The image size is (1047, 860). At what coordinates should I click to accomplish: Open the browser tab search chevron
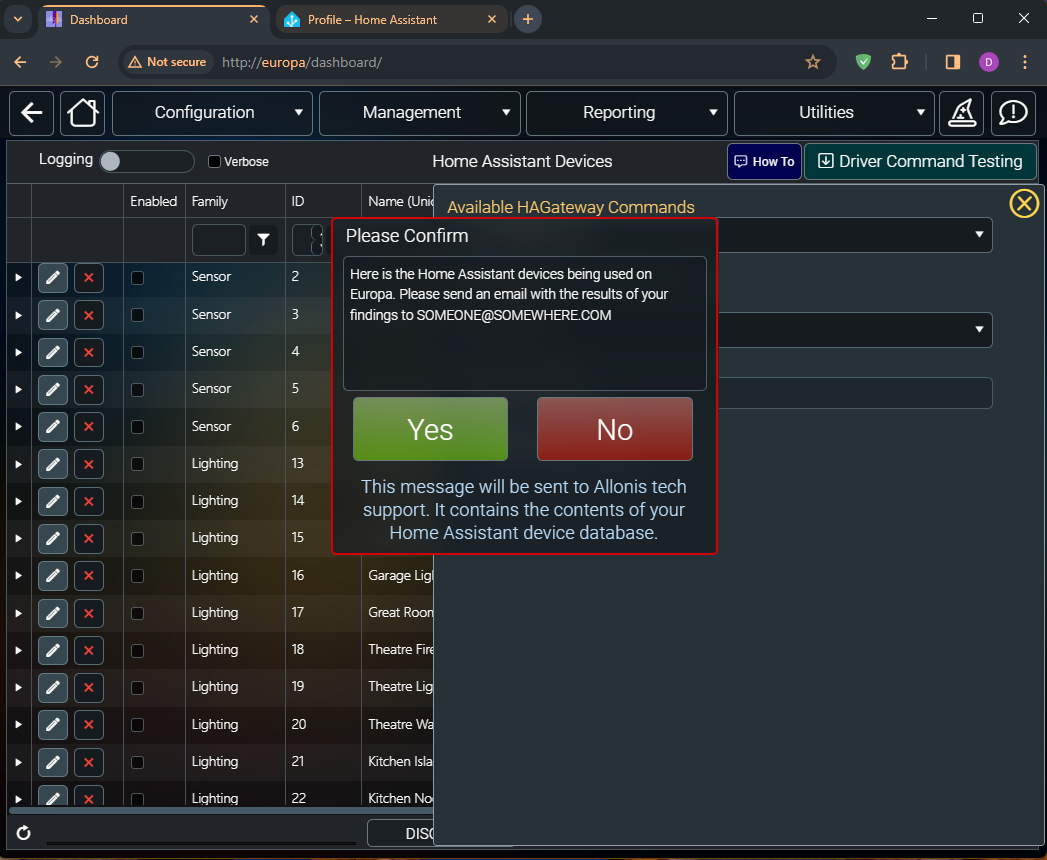[x=18, y=19]
